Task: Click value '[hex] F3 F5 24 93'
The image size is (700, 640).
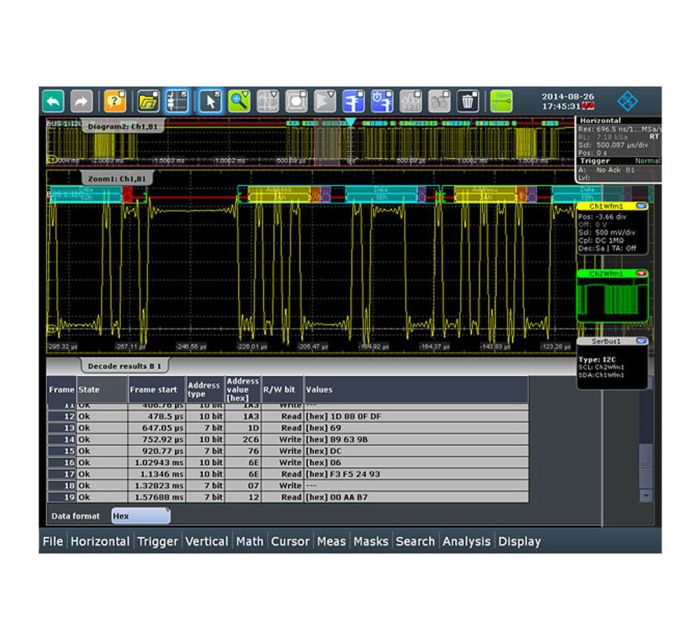Action: tap(343, 474)
